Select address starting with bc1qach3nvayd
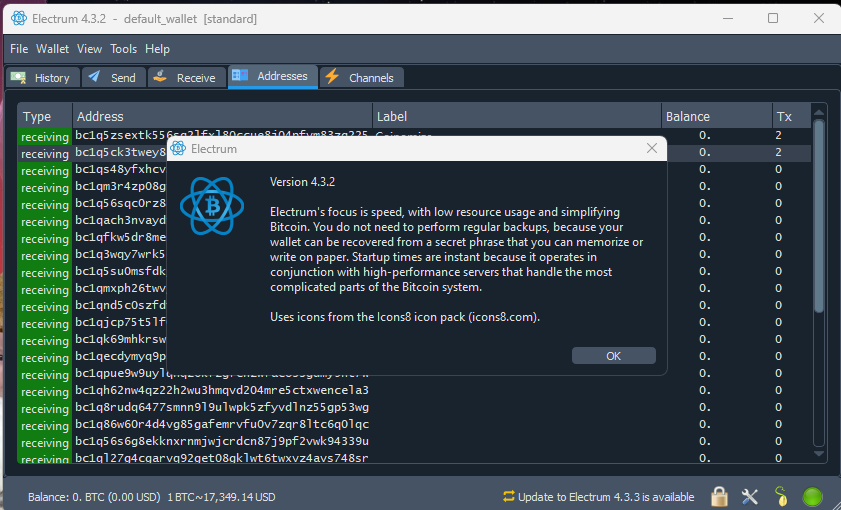Screen dimensions: 841x510 pos(120,220)
